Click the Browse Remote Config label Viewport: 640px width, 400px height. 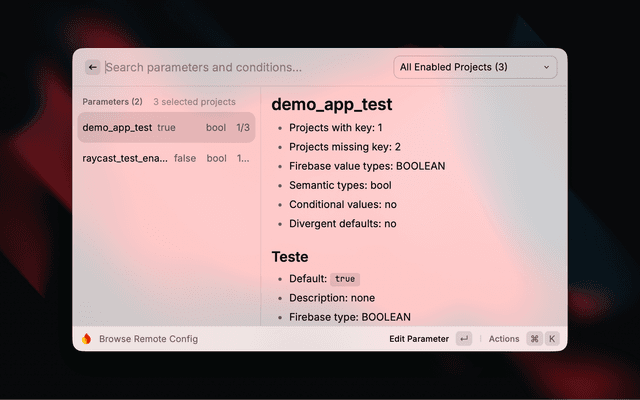click(x=149, y=339)
